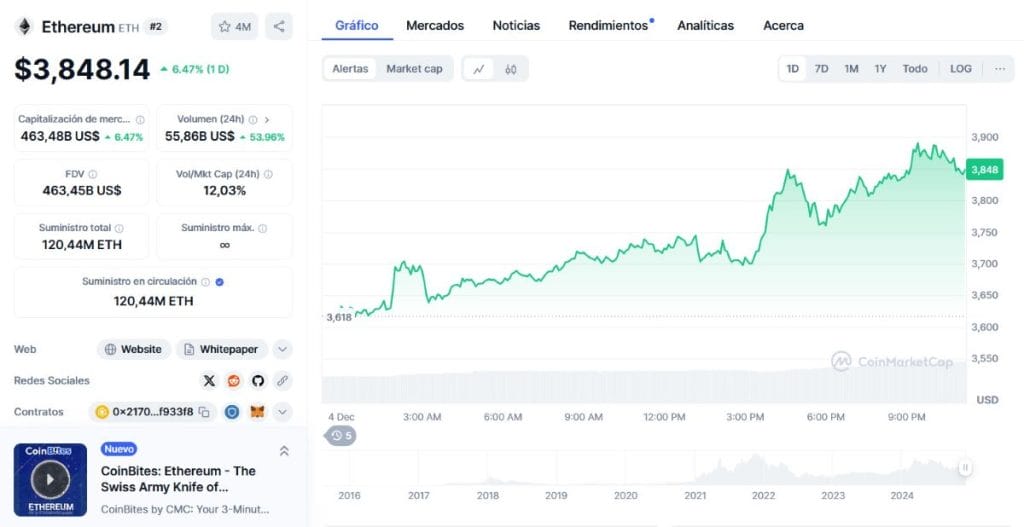
Task: Collapse the CoinBites panel with double chevron
Action: click(284, 451)
